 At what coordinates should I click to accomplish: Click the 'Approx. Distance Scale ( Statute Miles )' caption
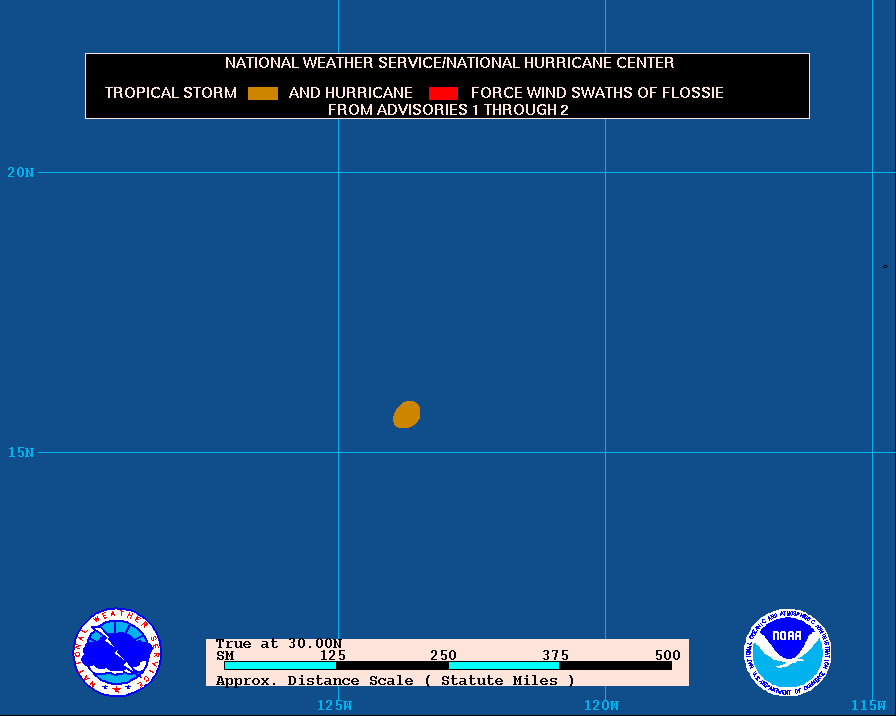click(395, 681)
